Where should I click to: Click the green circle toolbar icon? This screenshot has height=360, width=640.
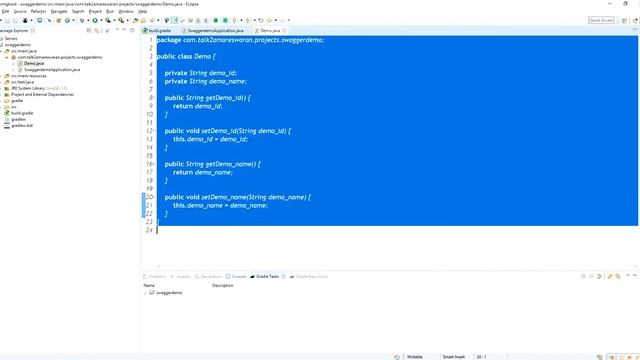point(216,20)
